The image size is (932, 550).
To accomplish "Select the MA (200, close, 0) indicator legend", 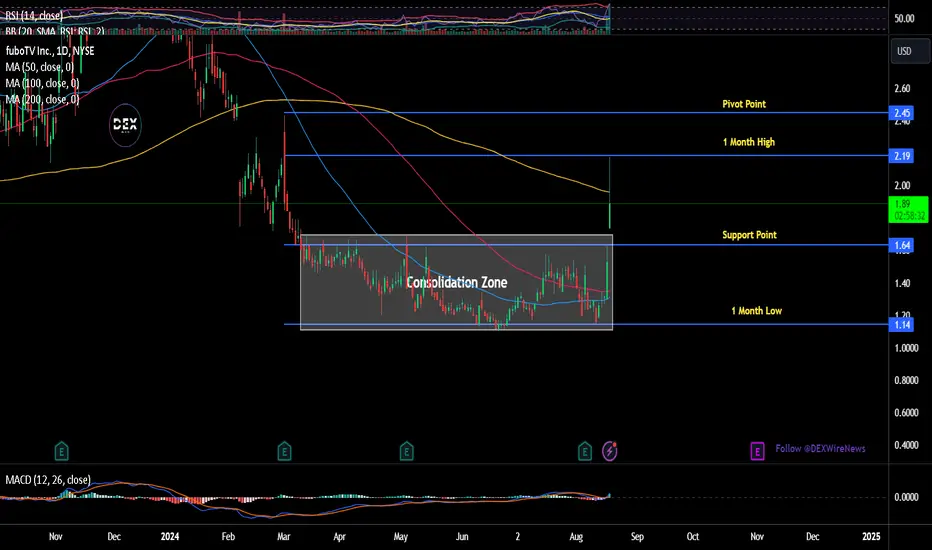I will click(x=42, y=99).
